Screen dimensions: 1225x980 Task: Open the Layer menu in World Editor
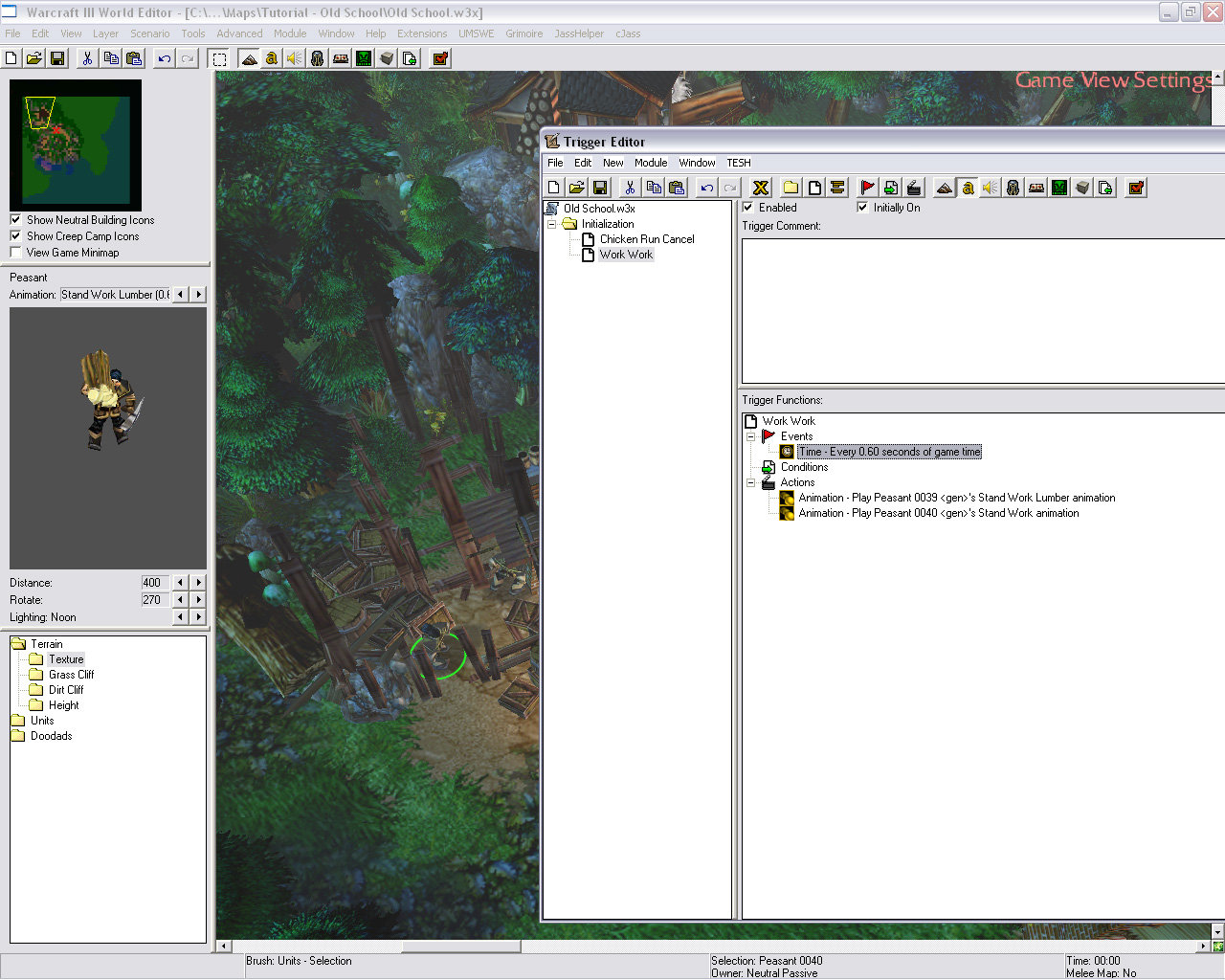tap(105, 33)
